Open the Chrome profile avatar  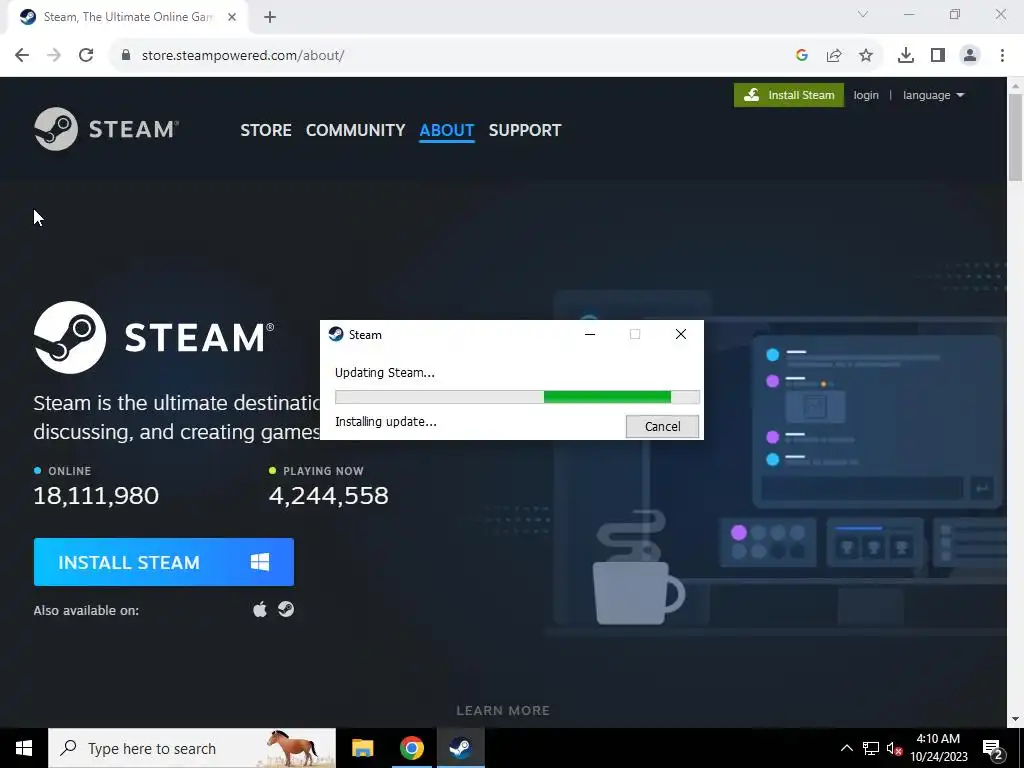[970, 56]
